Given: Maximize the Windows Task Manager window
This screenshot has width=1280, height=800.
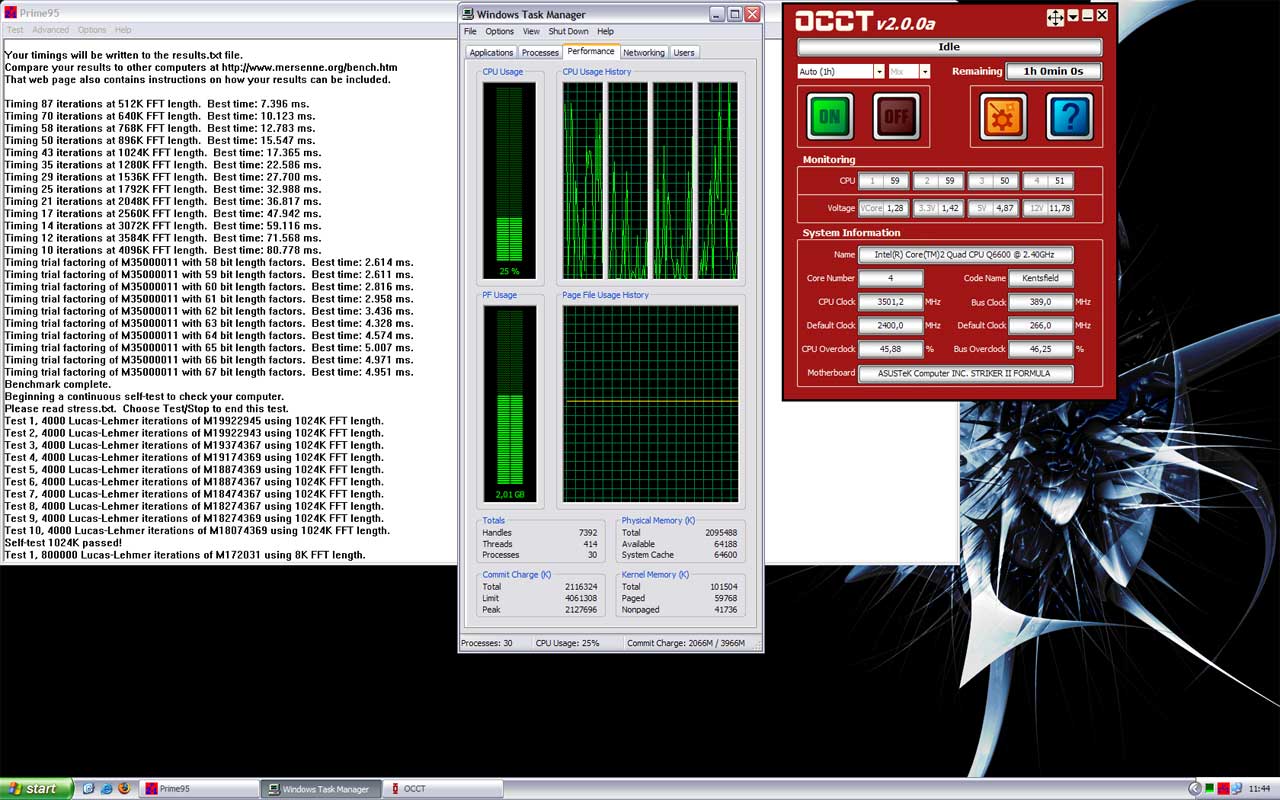Looking at the screenshot, I should coord(735,14).
